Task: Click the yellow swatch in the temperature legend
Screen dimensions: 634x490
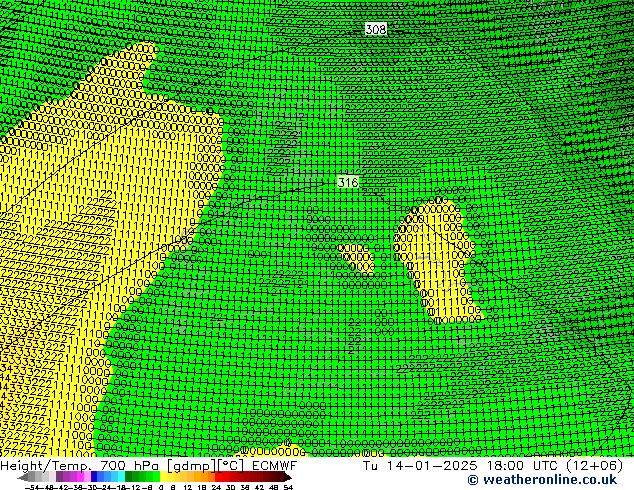Action: click(163, 477)
